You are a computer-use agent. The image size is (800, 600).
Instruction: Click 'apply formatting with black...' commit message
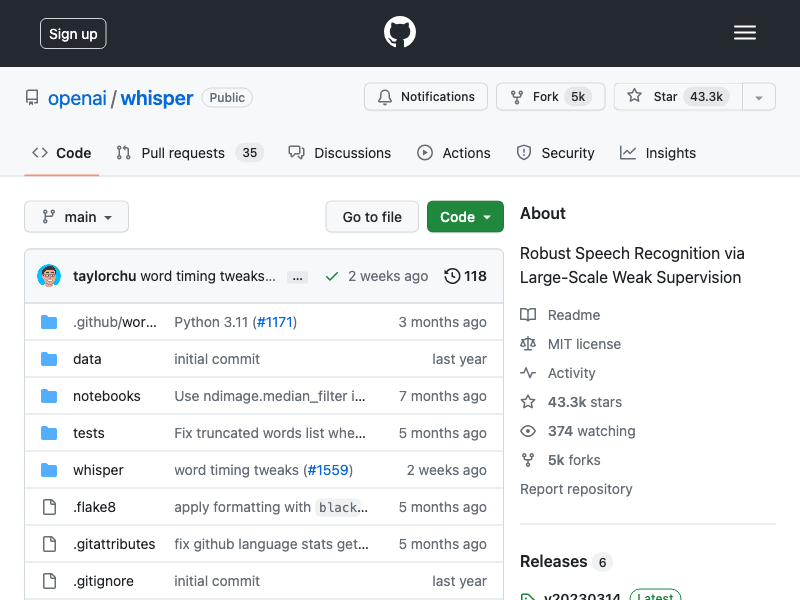click(x=271, y=507)
